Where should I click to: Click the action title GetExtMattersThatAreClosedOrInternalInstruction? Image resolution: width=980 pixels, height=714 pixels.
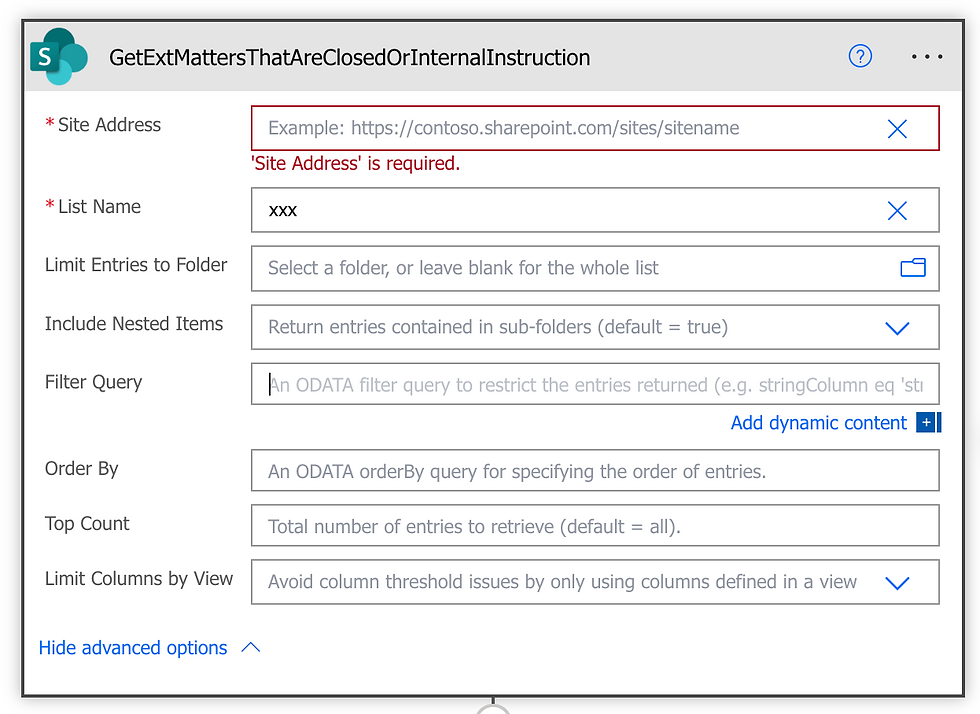pos(349,57)
